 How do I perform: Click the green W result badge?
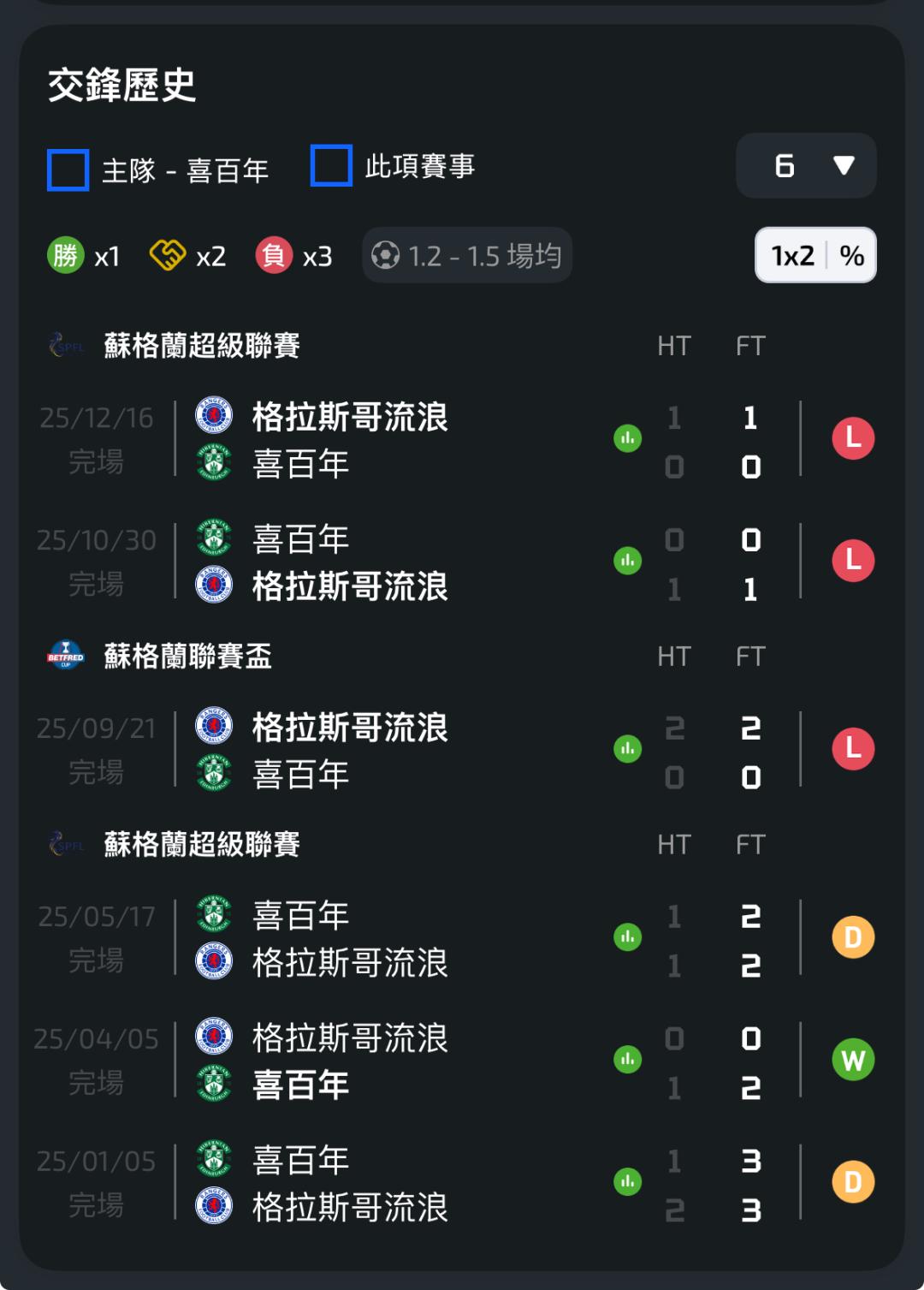pos(853,1061)
